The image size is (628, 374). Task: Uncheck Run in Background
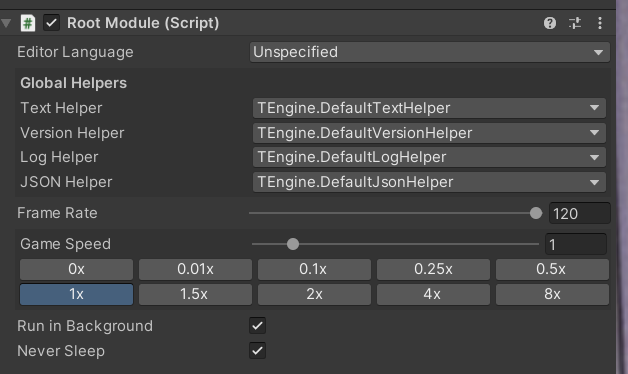[x=258, y=326]
